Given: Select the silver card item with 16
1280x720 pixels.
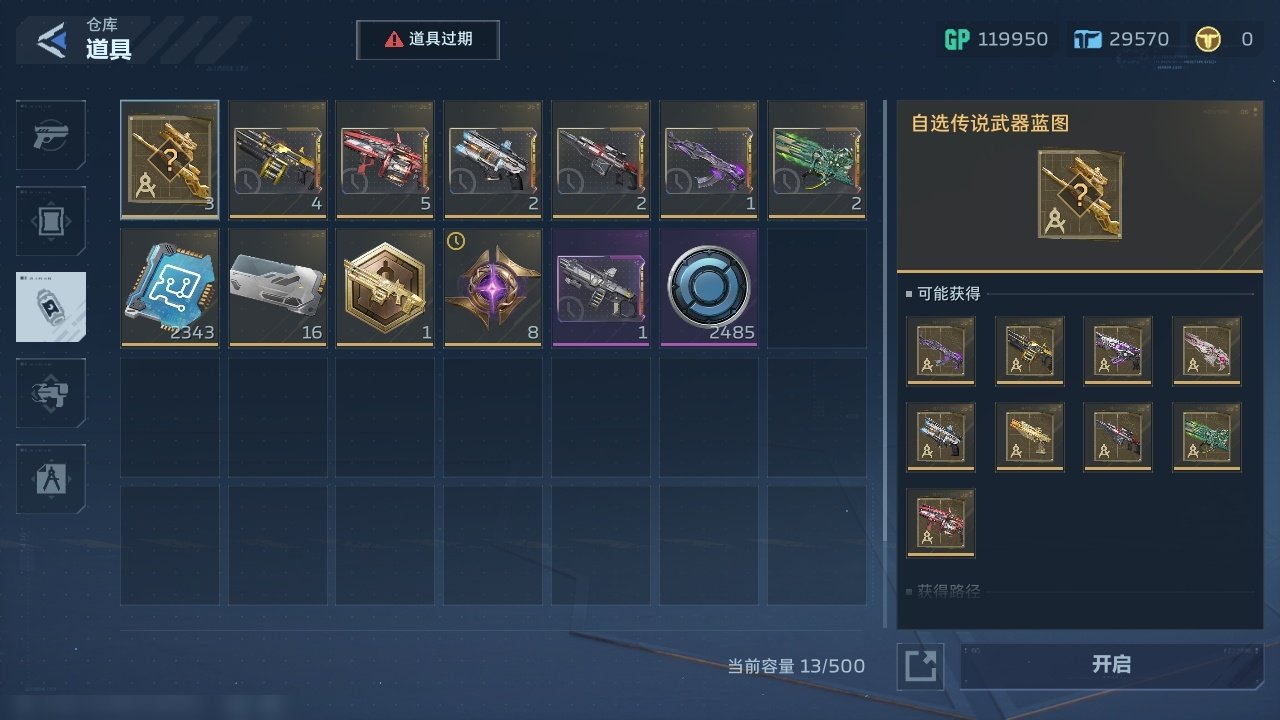Looking at the screenshot, I should (278, 288).
